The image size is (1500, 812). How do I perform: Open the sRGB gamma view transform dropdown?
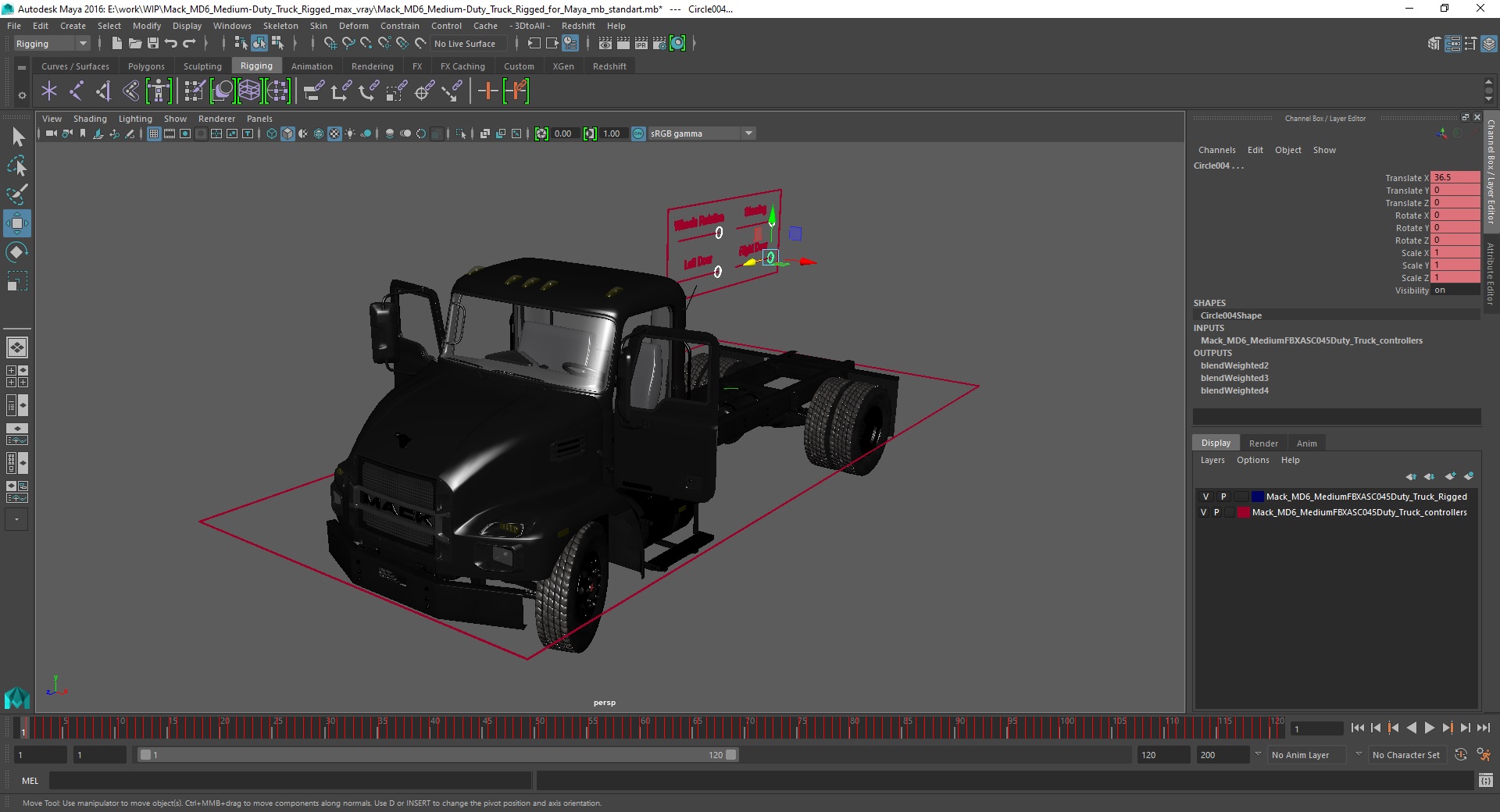click(x=702, y=134)
